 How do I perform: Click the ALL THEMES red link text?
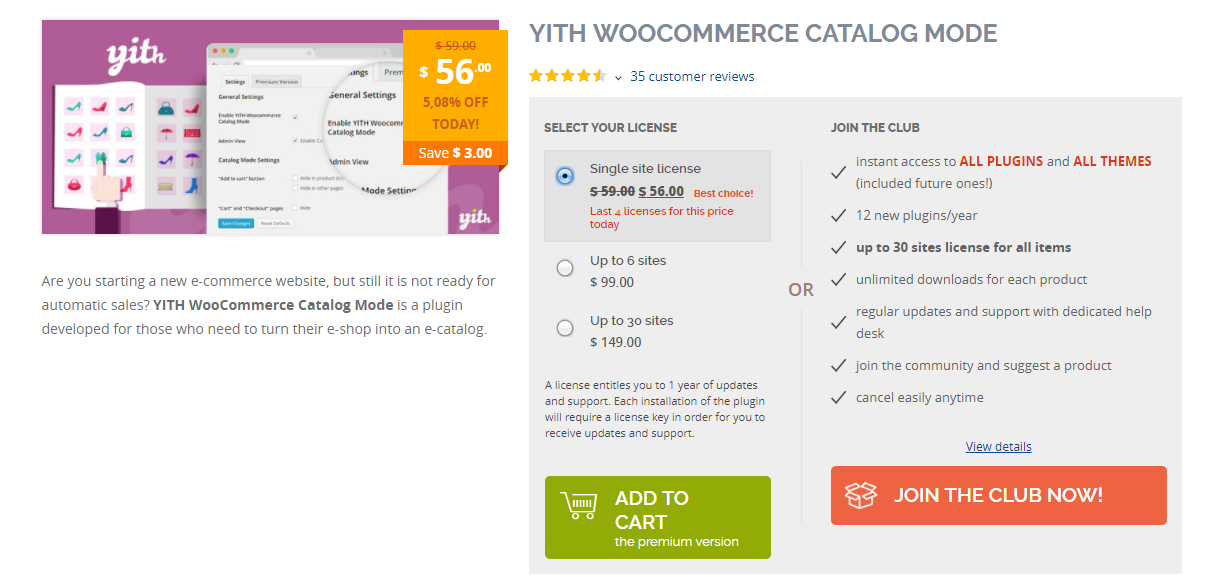click(1112, 161)
